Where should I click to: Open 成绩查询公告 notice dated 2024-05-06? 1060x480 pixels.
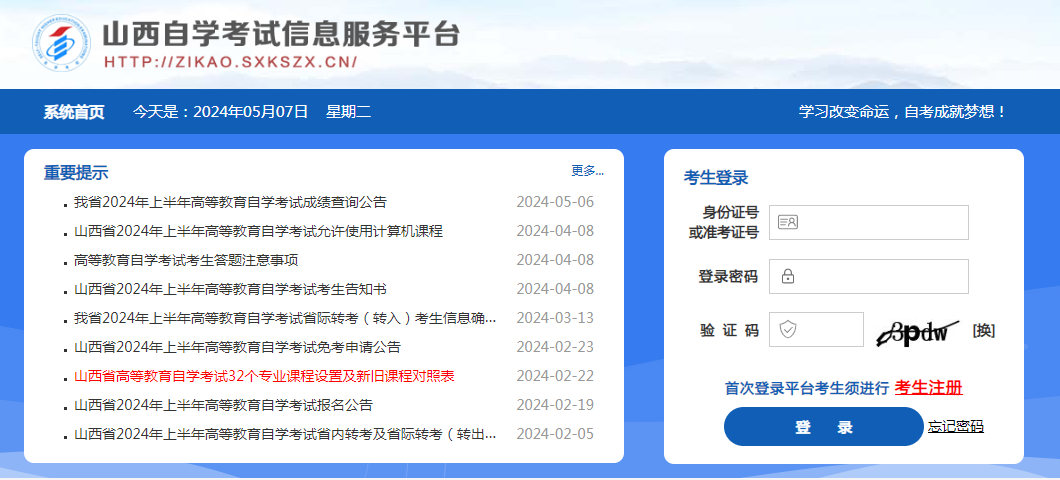point(230,202)
